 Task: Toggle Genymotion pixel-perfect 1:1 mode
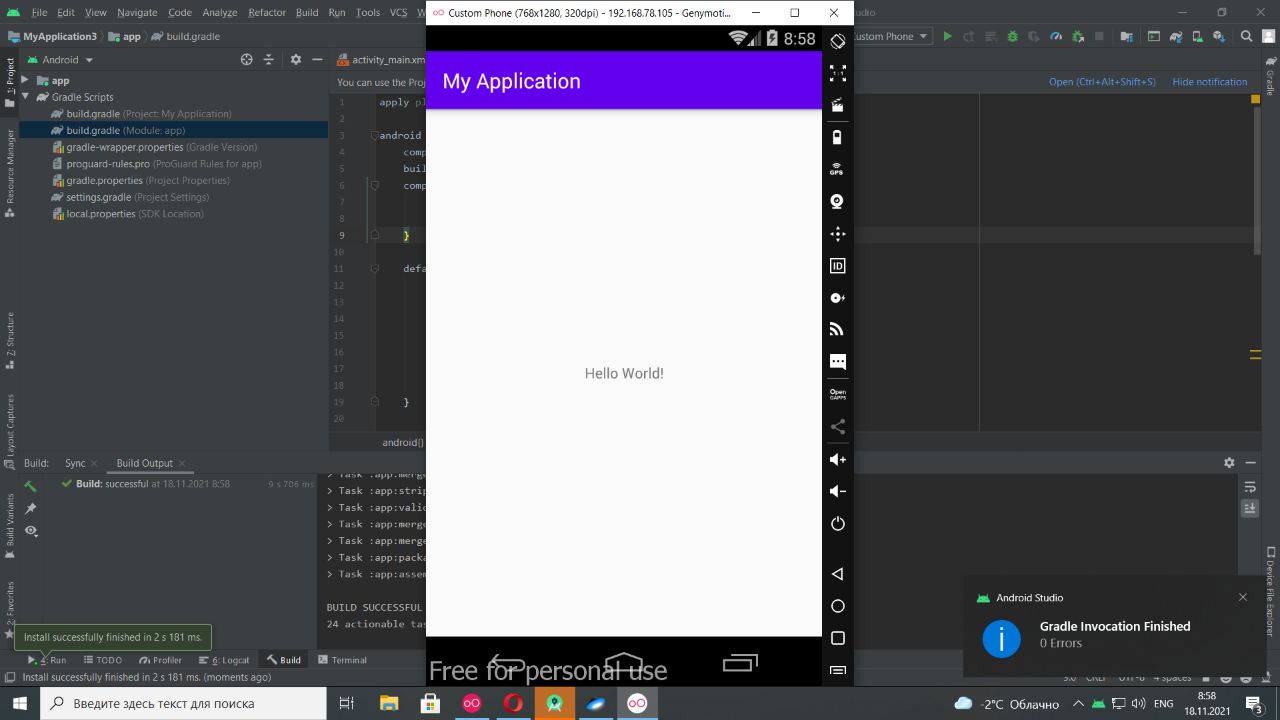tap(838, 73)
